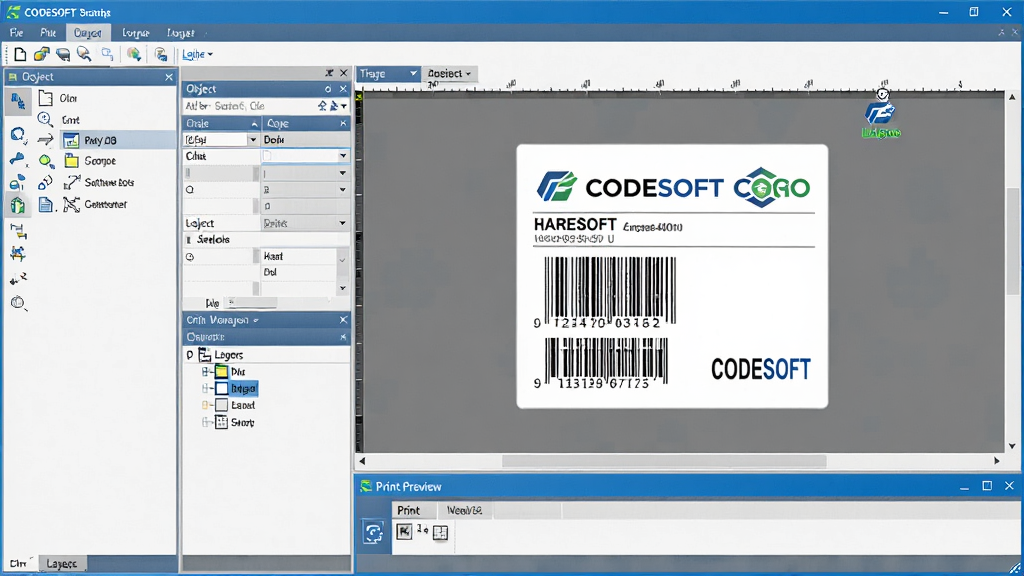Open the highlighted Object menu tab
This screenshot has width=1024, height=576.
pos(88,33)
